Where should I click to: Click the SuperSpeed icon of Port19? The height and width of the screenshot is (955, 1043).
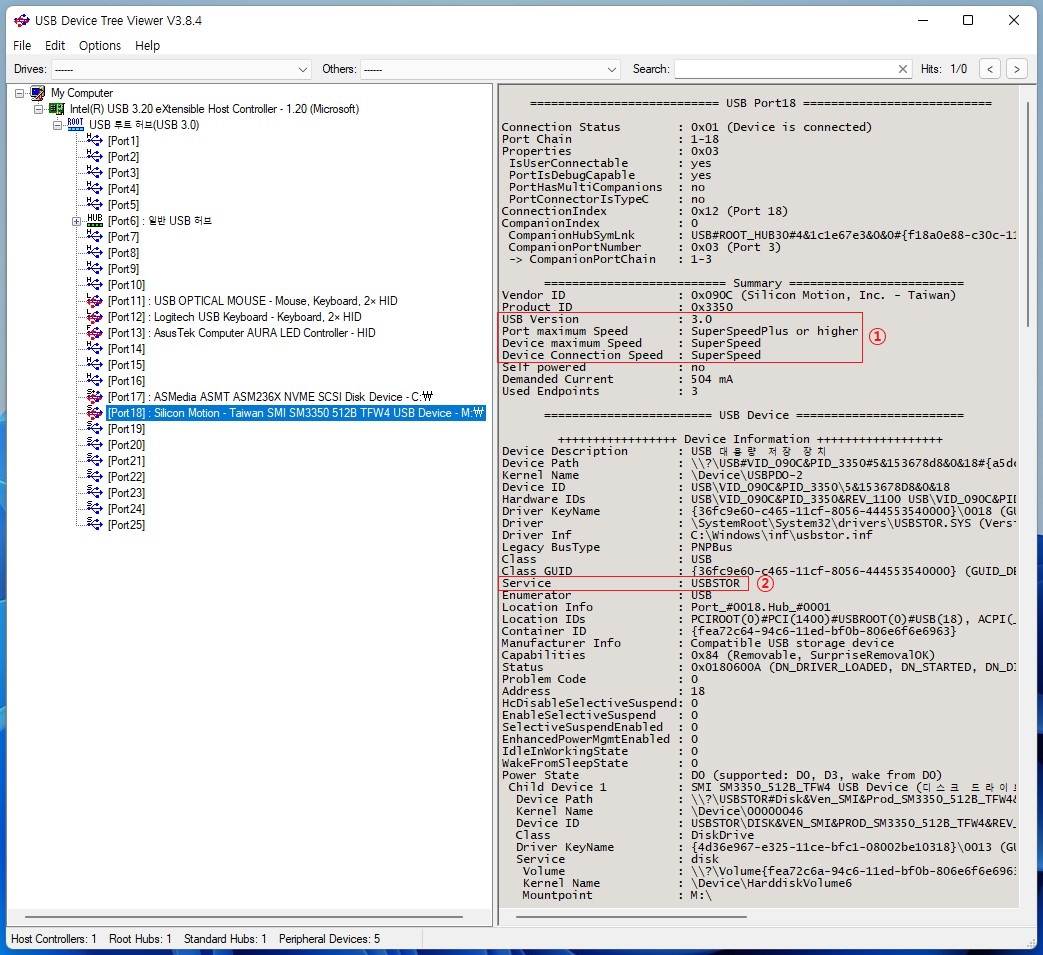(x=94, y=428)
